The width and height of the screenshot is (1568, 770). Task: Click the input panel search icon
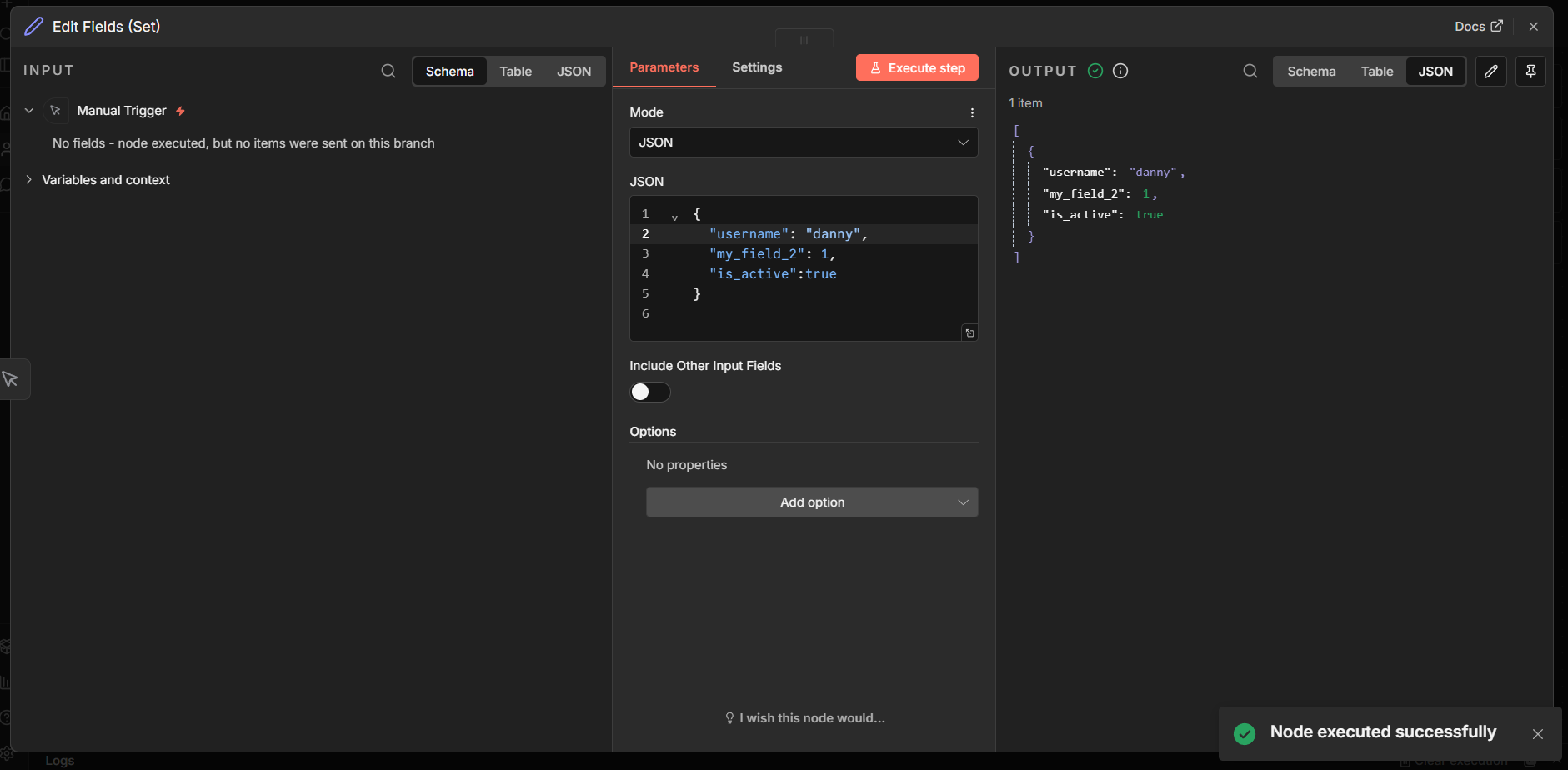pyautogui.click(x=388, y=71)
